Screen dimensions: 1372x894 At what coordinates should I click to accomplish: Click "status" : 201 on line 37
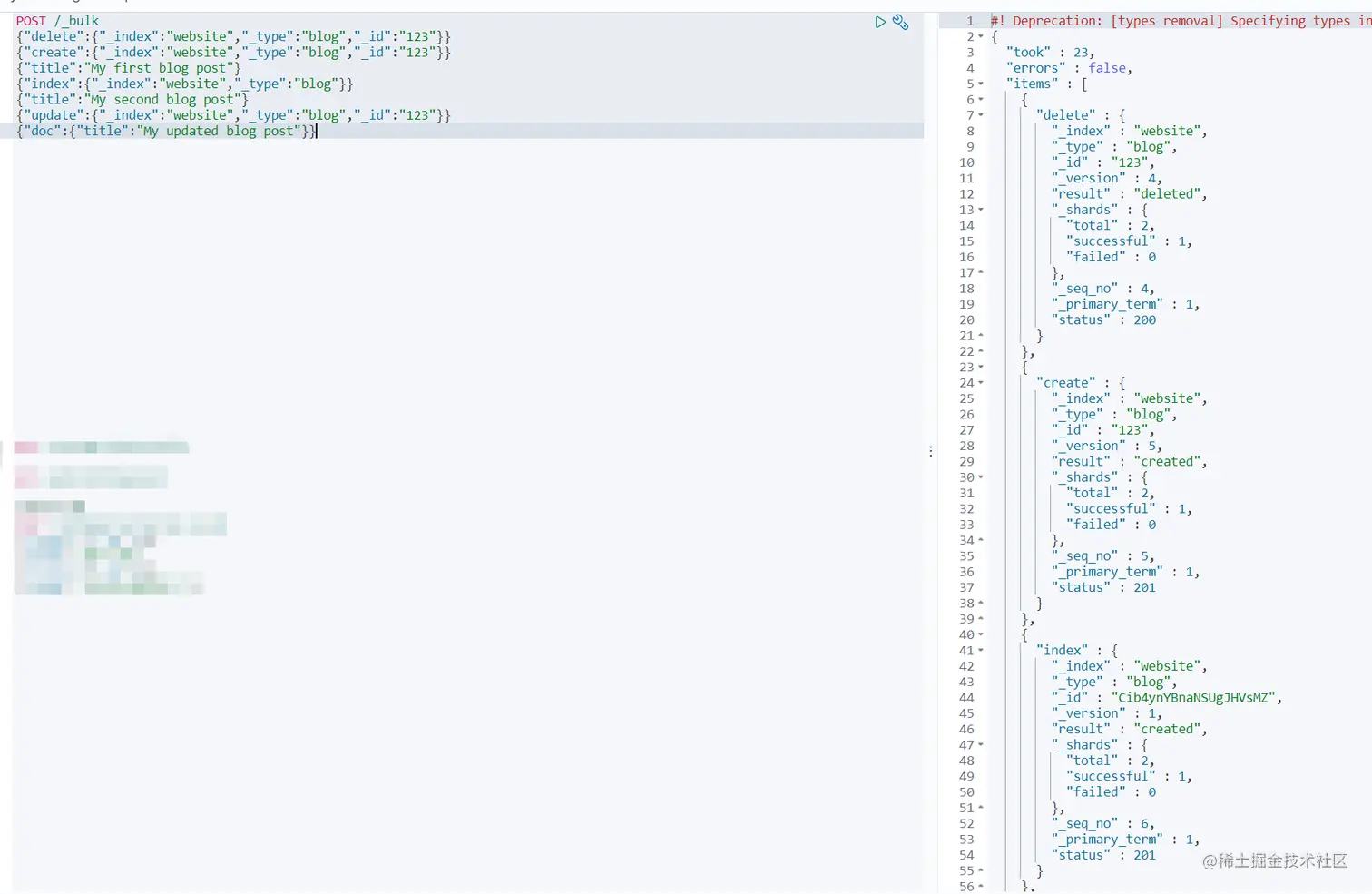point(1103,588)
